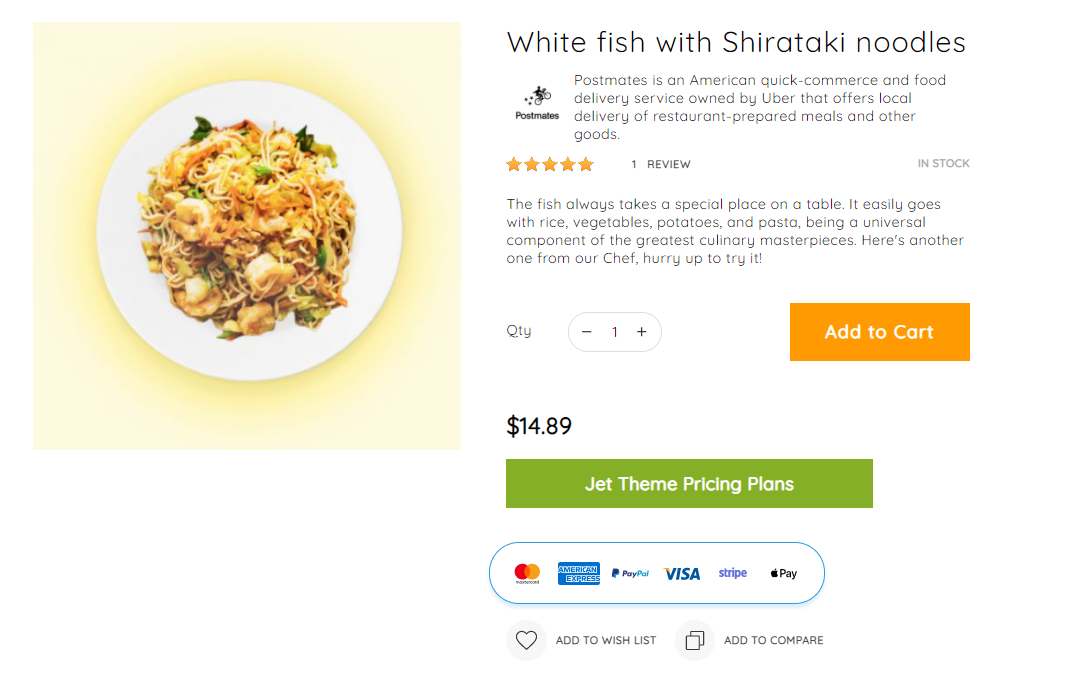
Task: Click the Postmates brand logo
Action: coord(537,103)
